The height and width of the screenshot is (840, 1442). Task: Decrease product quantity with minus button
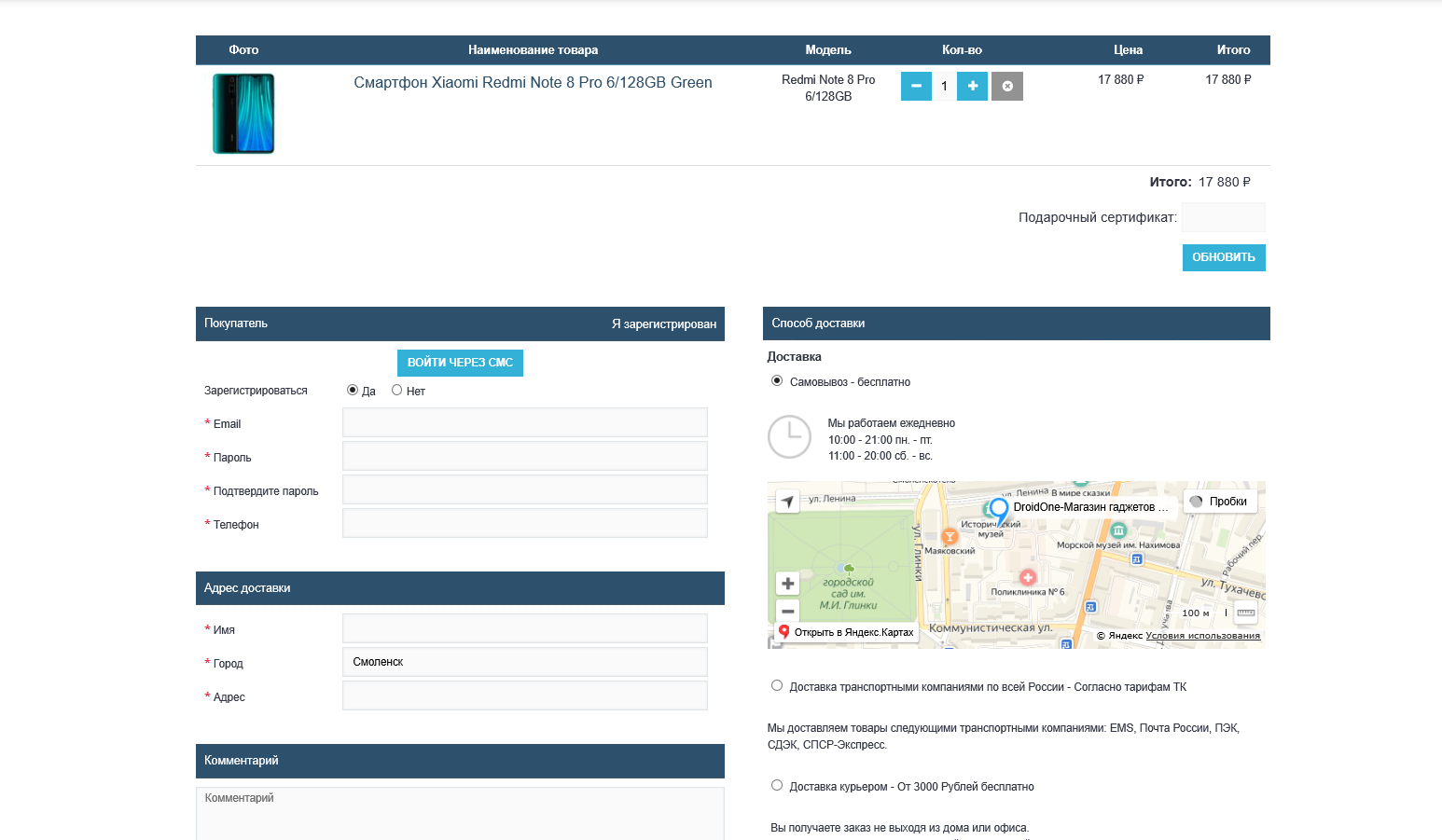point(916,86)
